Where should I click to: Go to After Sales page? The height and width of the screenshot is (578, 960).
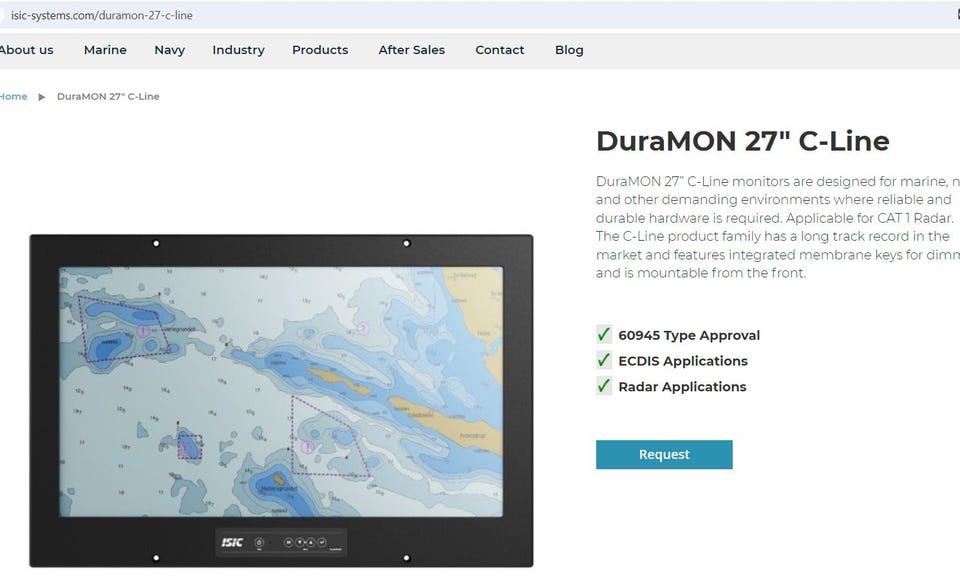[411, 50]
